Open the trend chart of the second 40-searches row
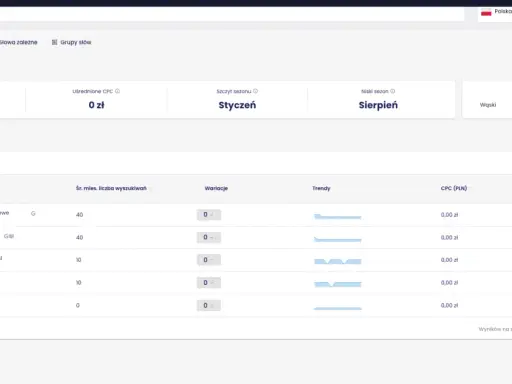The image size is (512, 384). 338,239
